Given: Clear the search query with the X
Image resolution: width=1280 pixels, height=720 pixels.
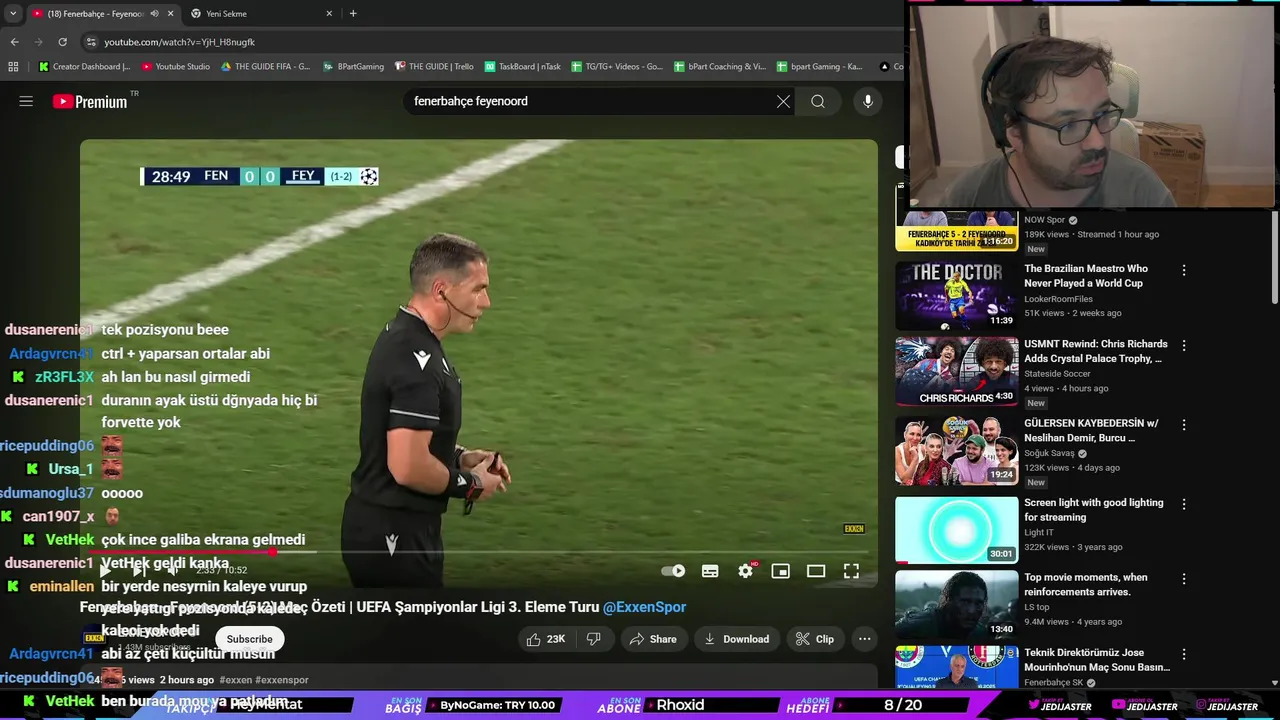Looking at the screenshot, I should (783, 101).
